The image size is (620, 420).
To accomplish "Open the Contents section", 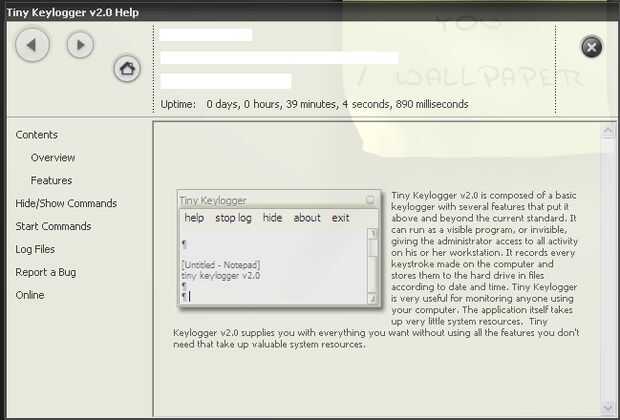I will point(37,135).
